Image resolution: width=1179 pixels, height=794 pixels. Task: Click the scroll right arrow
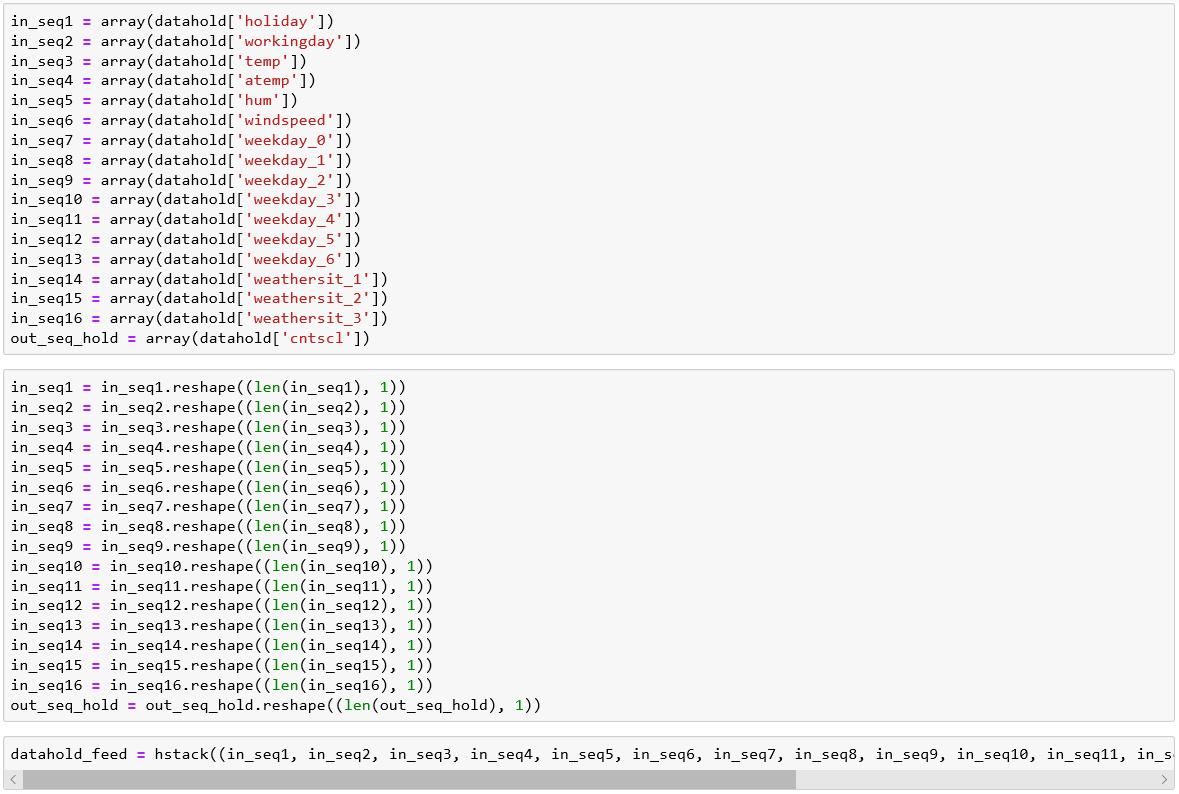click(1164, 780)
